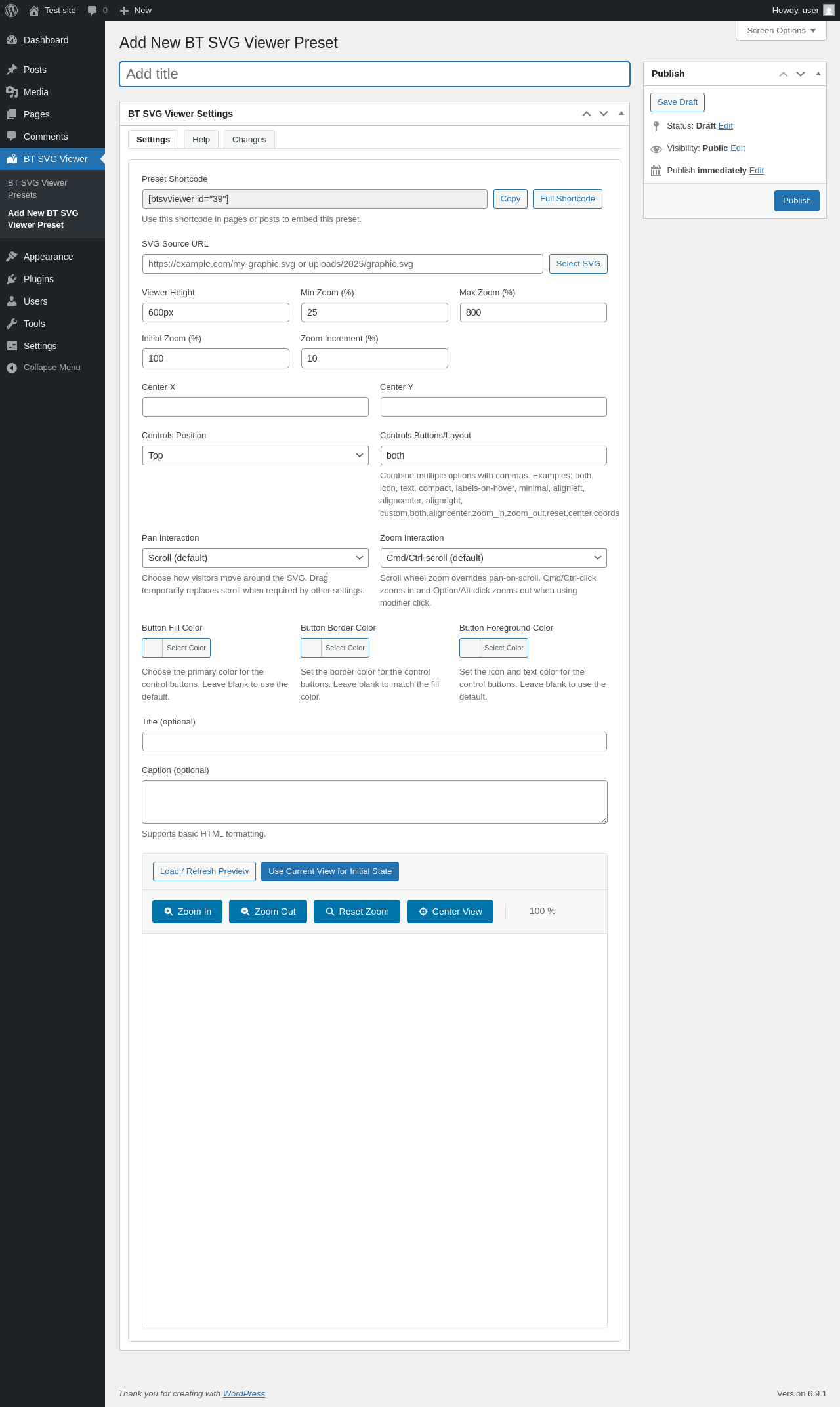The image size is (840, 1407).
Task: Click the Viewer Height field
Action: pyautogui.click(x=216, y=312)
